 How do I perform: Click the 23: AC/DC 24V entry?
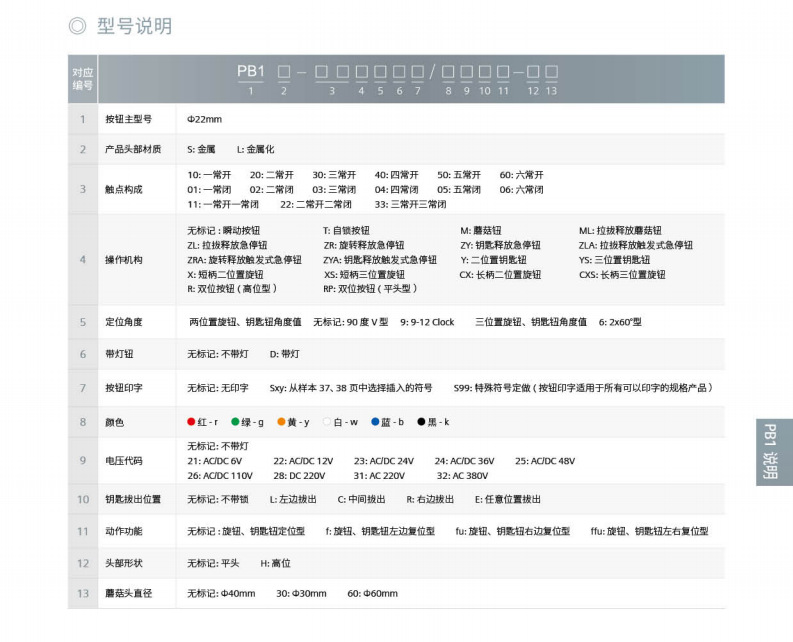[384, 461]
